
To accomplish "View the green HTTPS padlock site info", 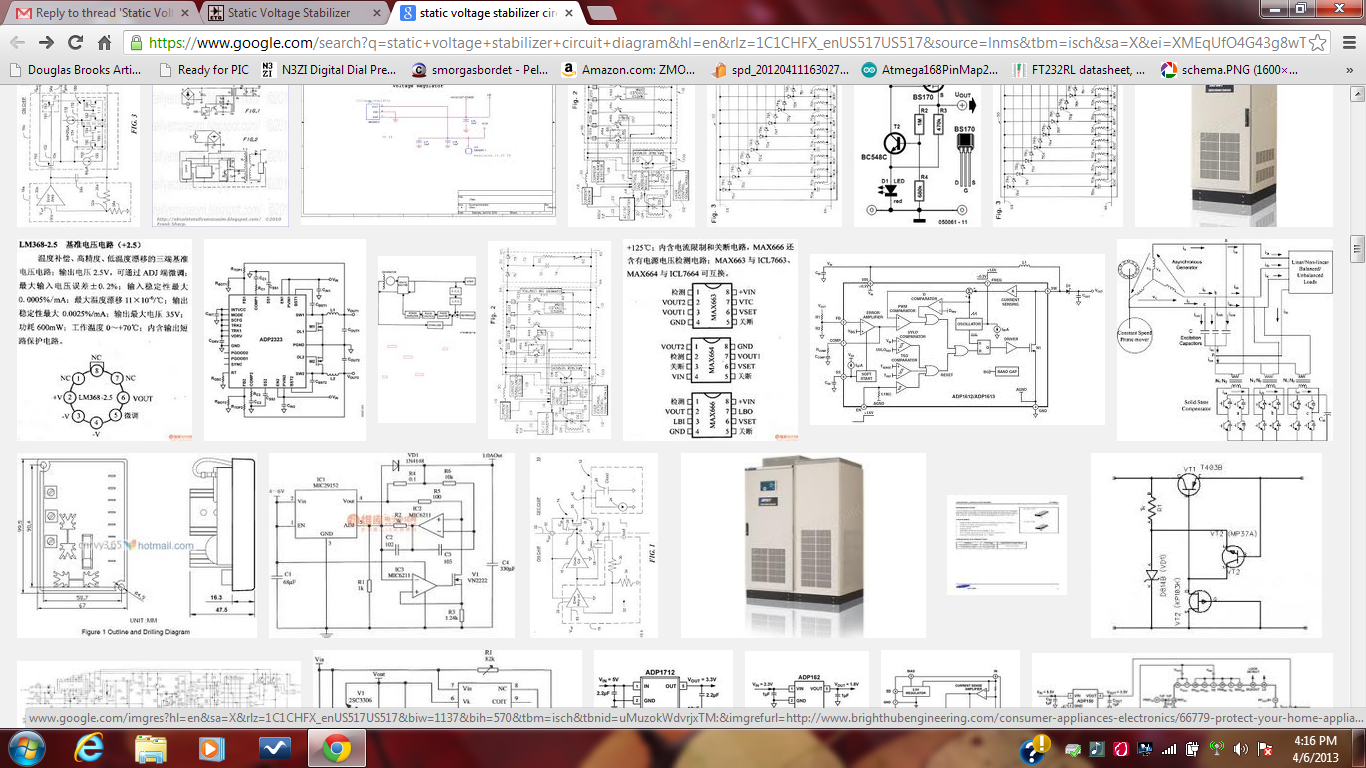I will [137, 43].
